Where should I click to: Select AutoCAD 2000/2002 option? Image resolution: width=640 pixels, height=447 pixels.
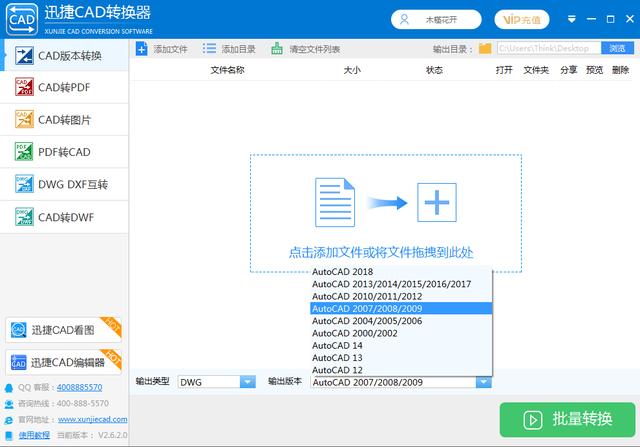[401, 333]
